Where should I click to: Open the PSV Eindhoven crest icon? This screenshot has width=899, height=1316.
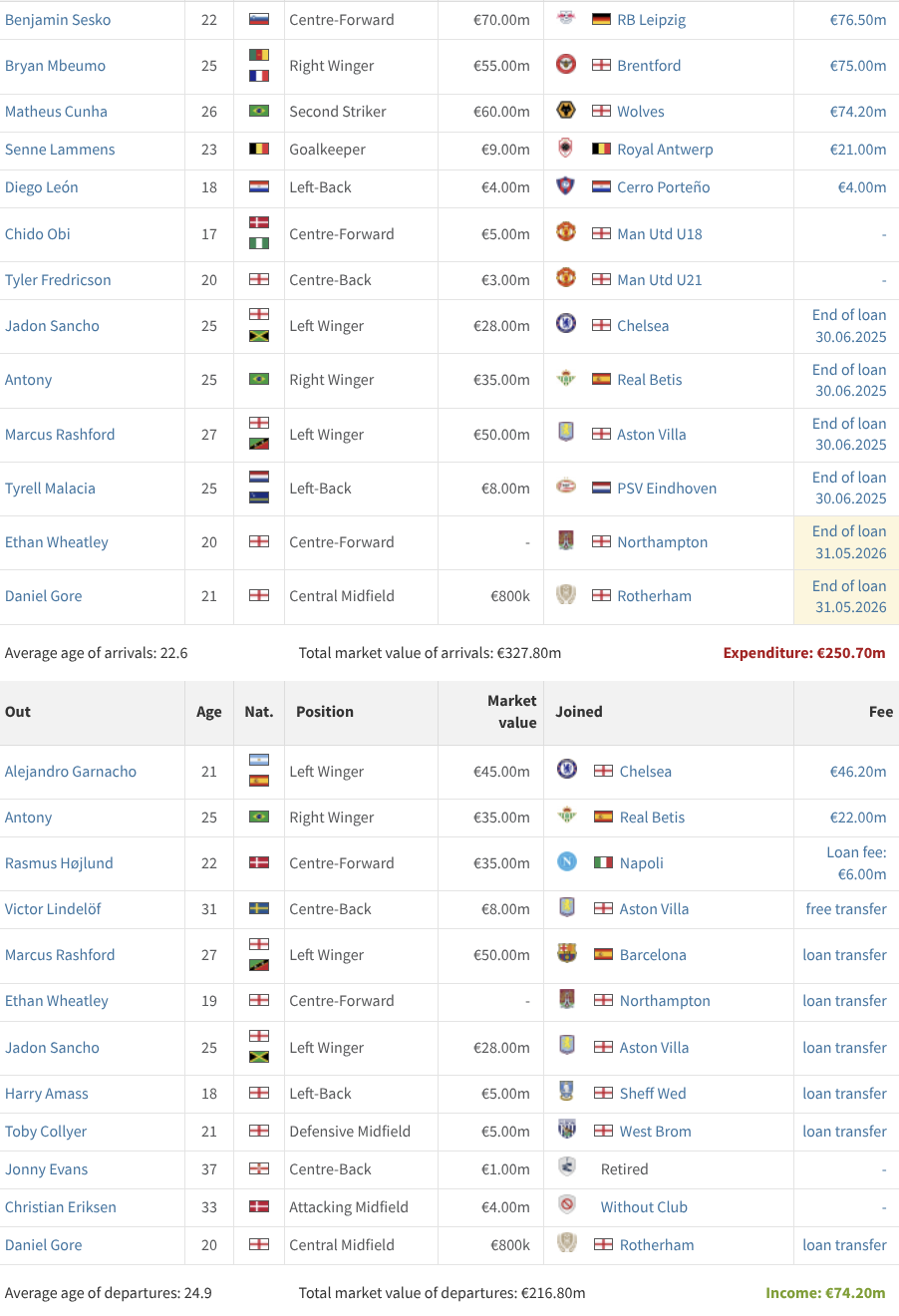[565, 488]
